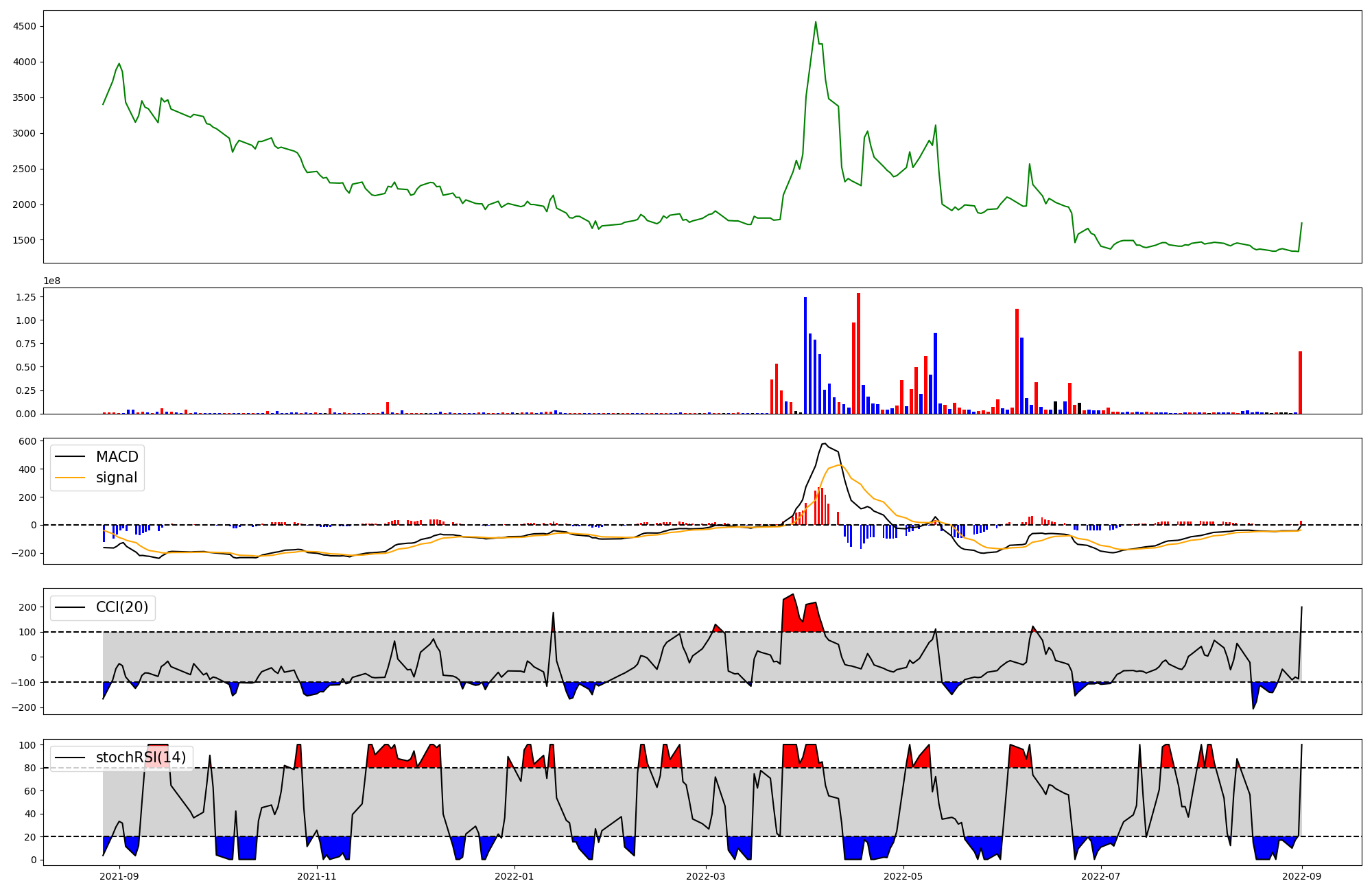Click the 2022-03 date tick label
The height and width of the screenshot is (892, 1372).
705,876
